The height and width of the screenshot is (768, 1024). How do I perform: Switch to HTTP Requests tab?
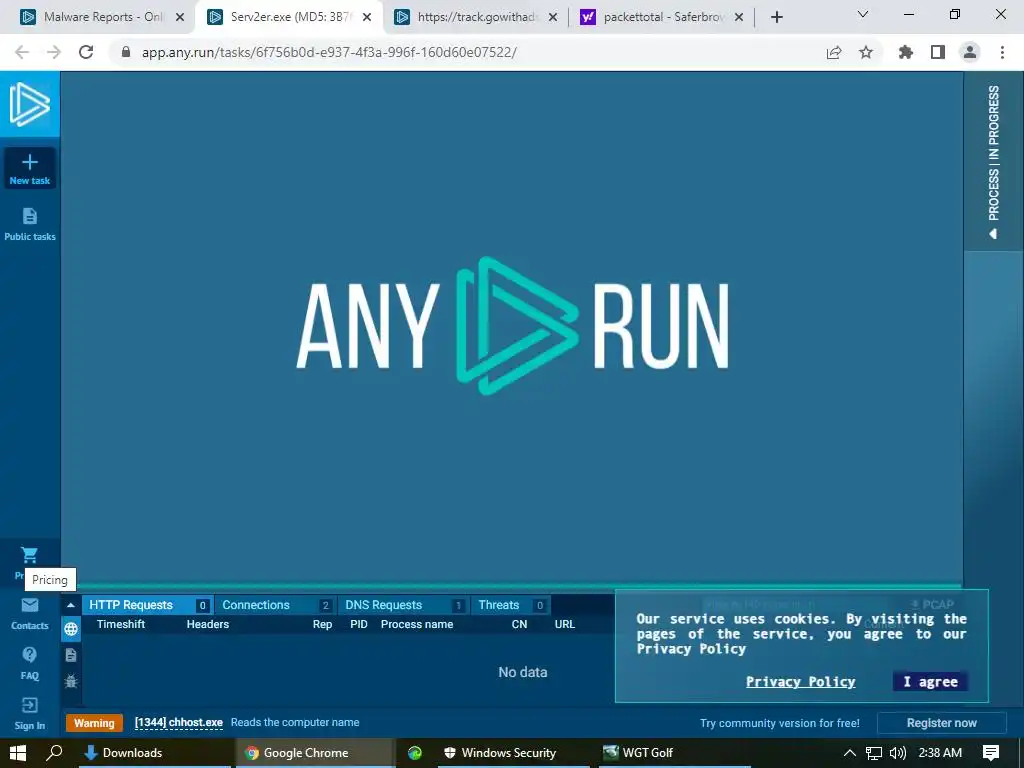(x=148, y=605)
